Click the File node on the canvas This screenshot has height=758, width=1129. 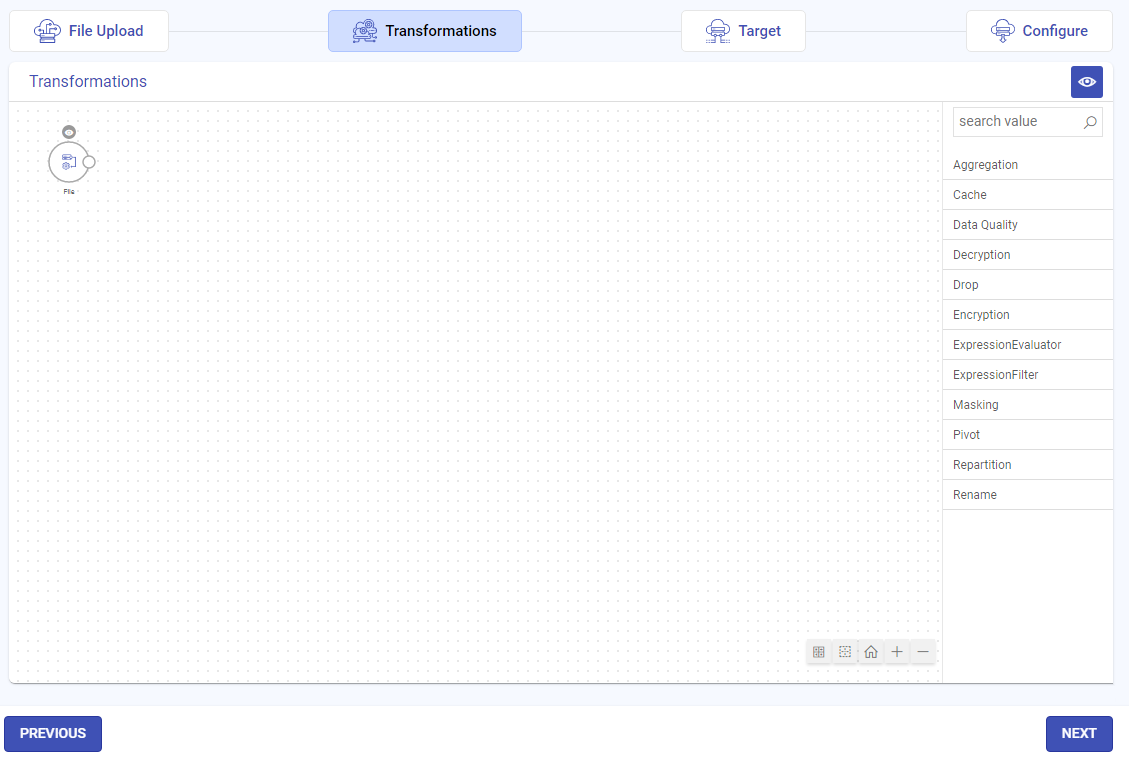point(68,162)
